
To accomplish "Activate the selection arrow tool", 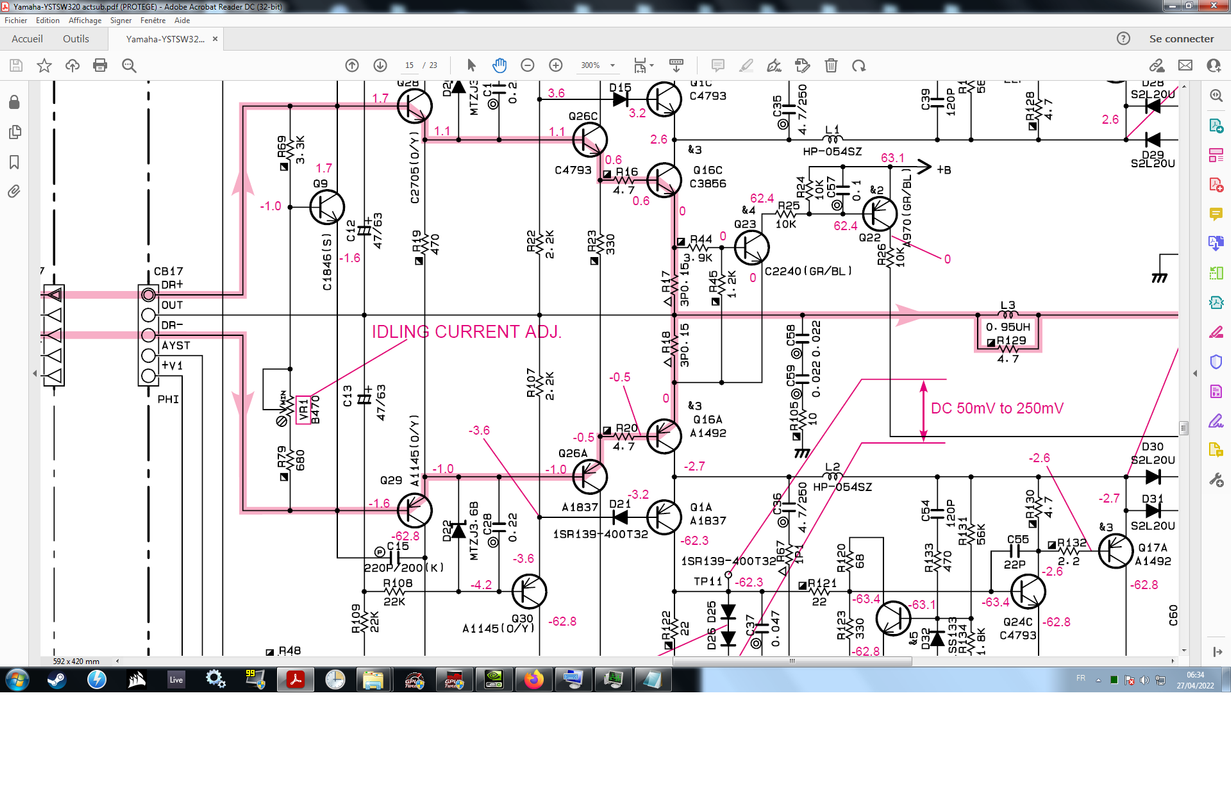I will click(472, 65).
